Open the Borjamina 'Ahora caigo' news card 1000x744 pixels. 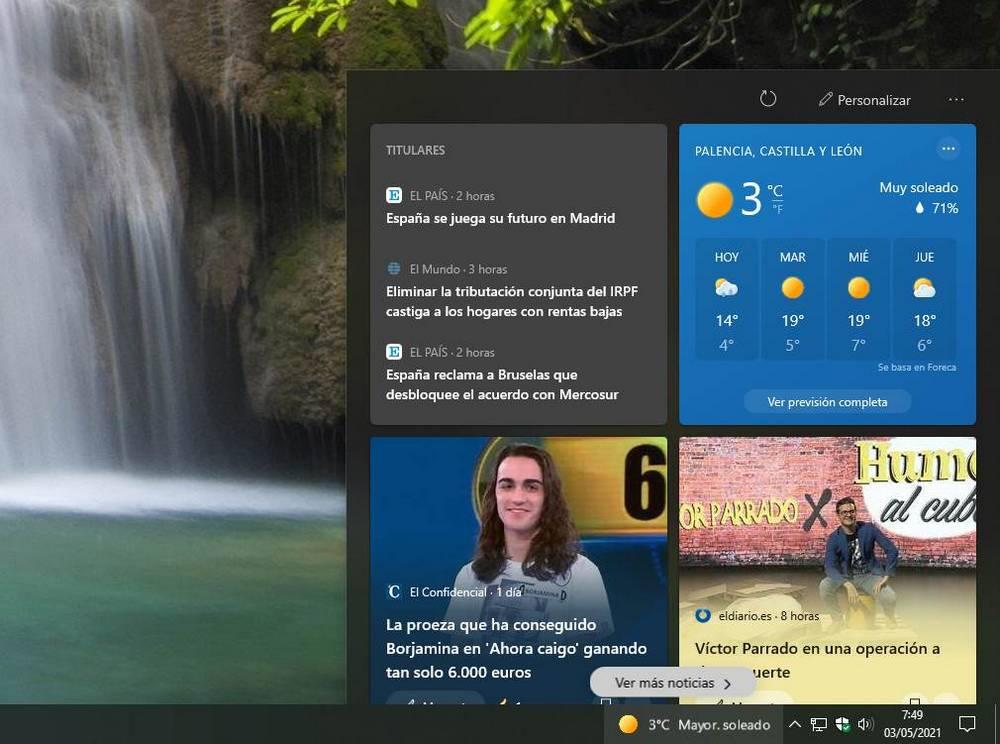[x=518, y=571]
